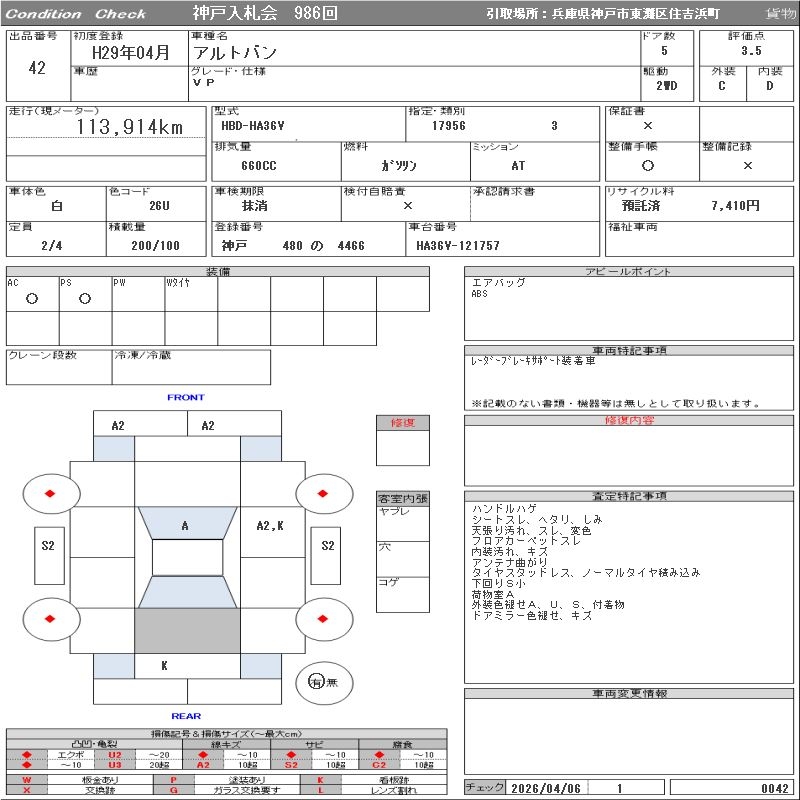Click the number 0042 beside the check date

click(x=774, y=788)
